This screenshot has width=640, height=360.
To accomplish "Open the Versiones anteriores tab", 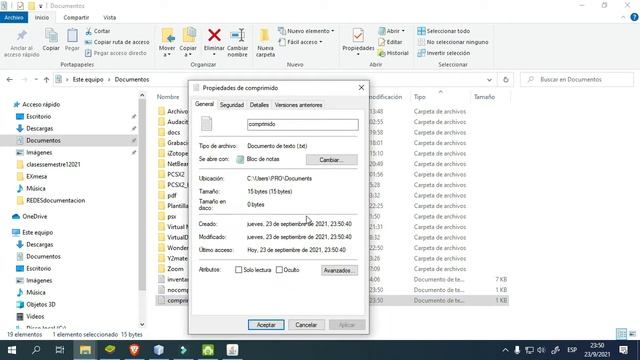I will (298, 105).
